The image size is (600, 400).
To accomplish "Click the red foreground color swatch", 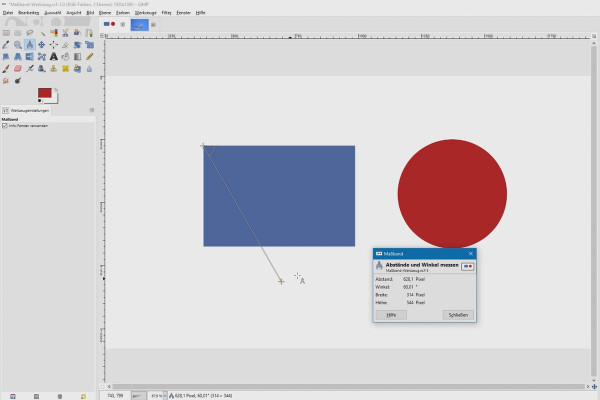I will point(44,93).
